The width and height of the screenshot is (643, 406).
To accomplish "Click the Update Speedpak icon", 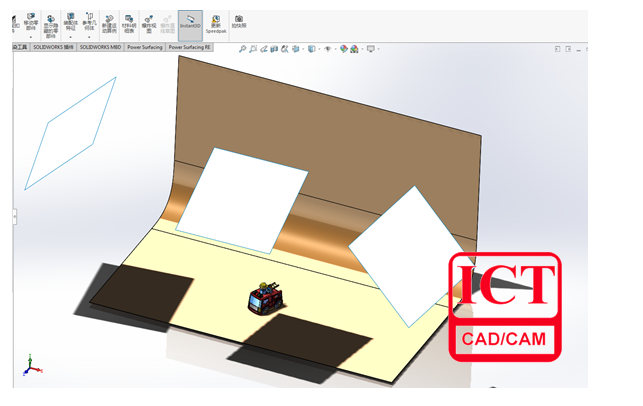I will pos(216,24).
